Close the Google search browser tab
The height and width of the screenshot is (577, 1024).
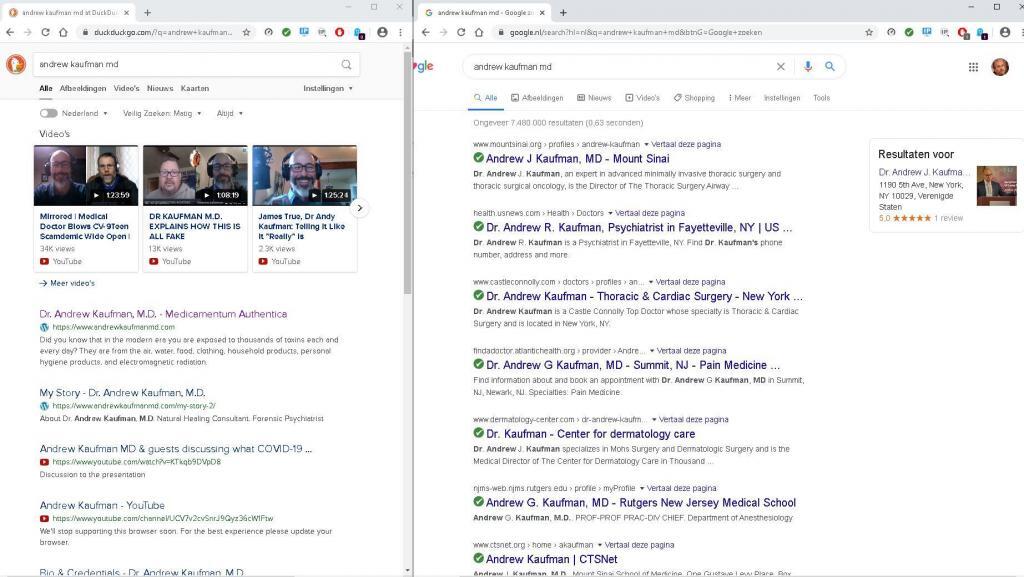[542, 12]
